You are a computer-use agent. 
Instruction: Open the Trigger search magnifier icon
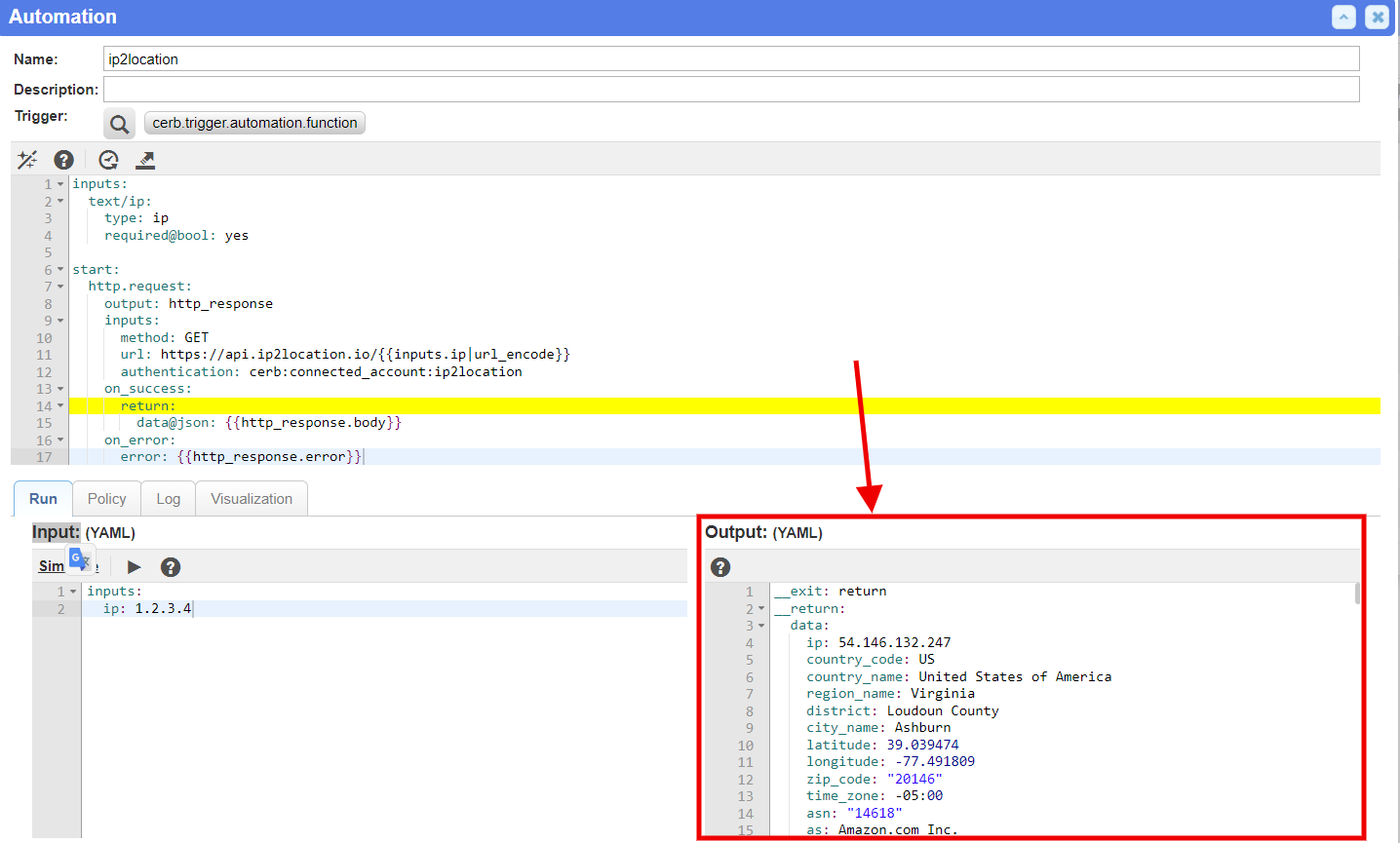119,124
